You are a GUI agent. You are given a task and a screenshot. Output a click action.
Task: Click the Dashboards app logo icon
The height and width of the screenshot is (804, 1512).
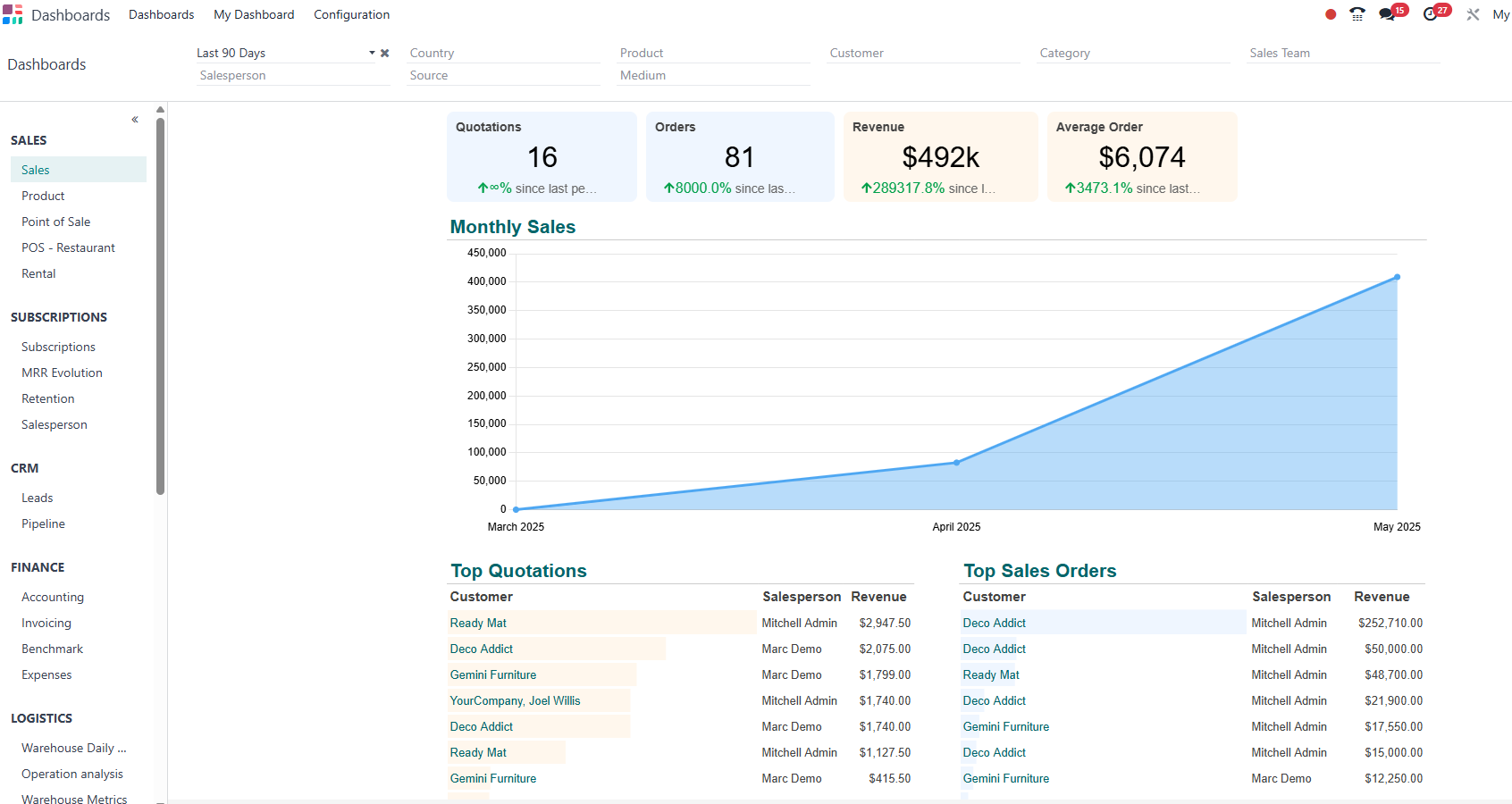(13, 14)
